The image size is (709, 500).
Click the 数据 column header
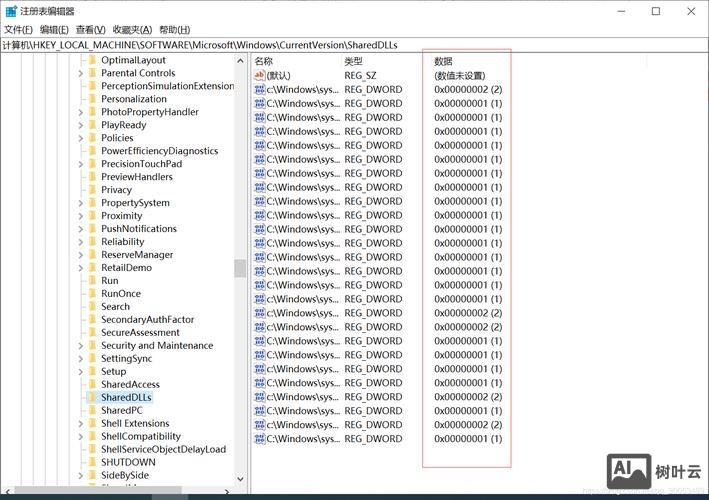(443, 62)
